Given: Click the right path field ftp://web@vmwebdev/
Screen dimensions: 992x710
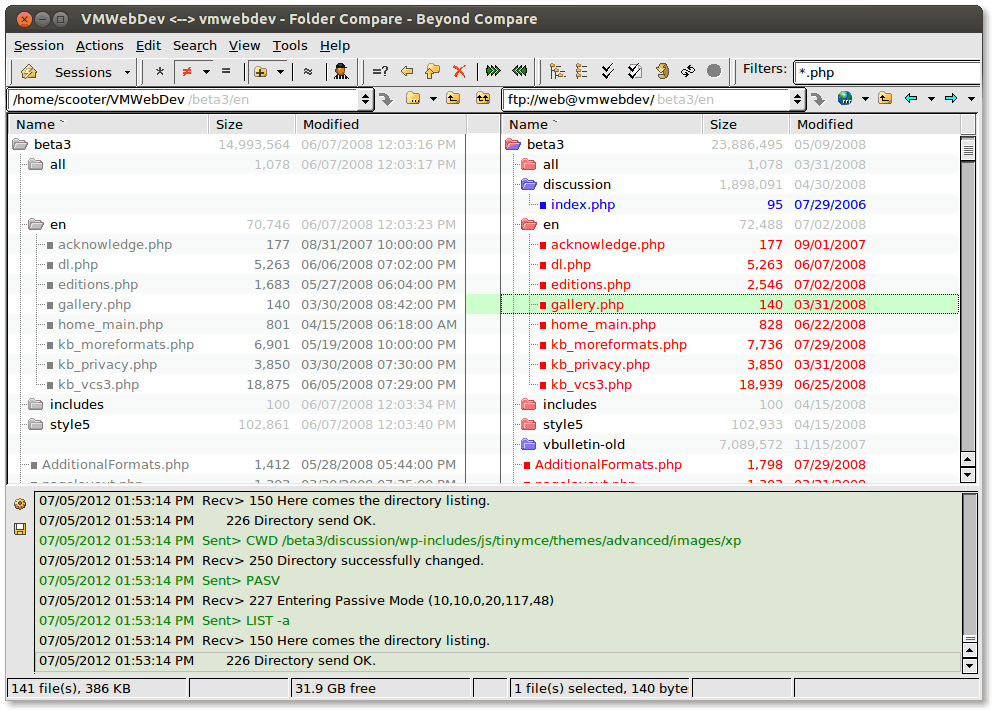Looking at the screenshot, I should (646, 99).
